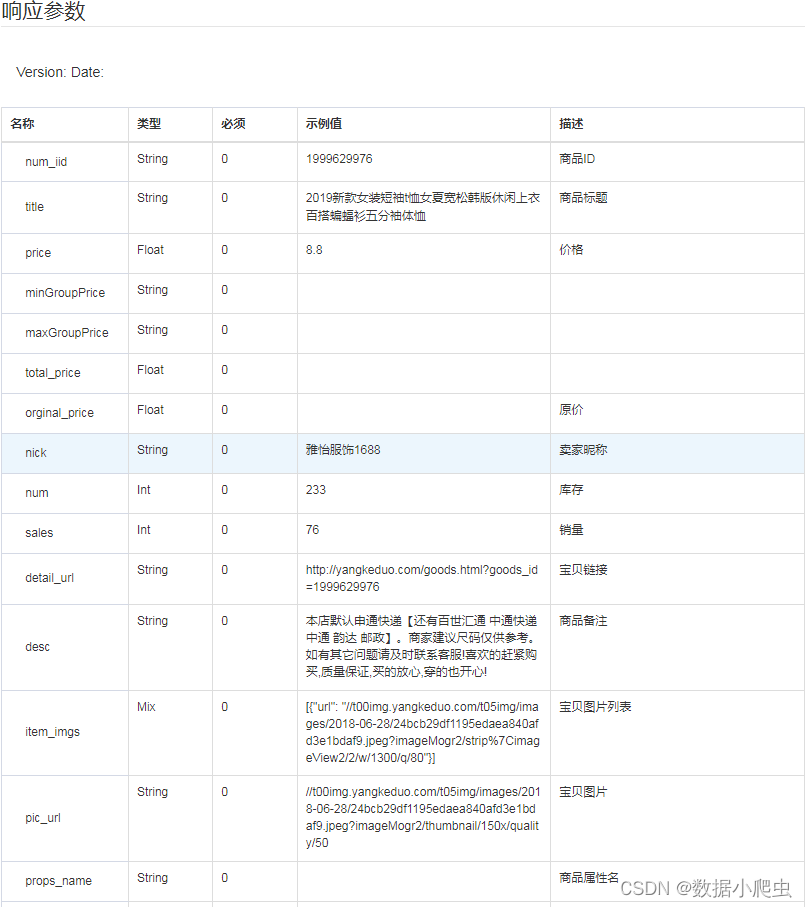Select the 'item_imgs' parameter name
Viewport: 807px width, 907px height.
click(53, 732)
